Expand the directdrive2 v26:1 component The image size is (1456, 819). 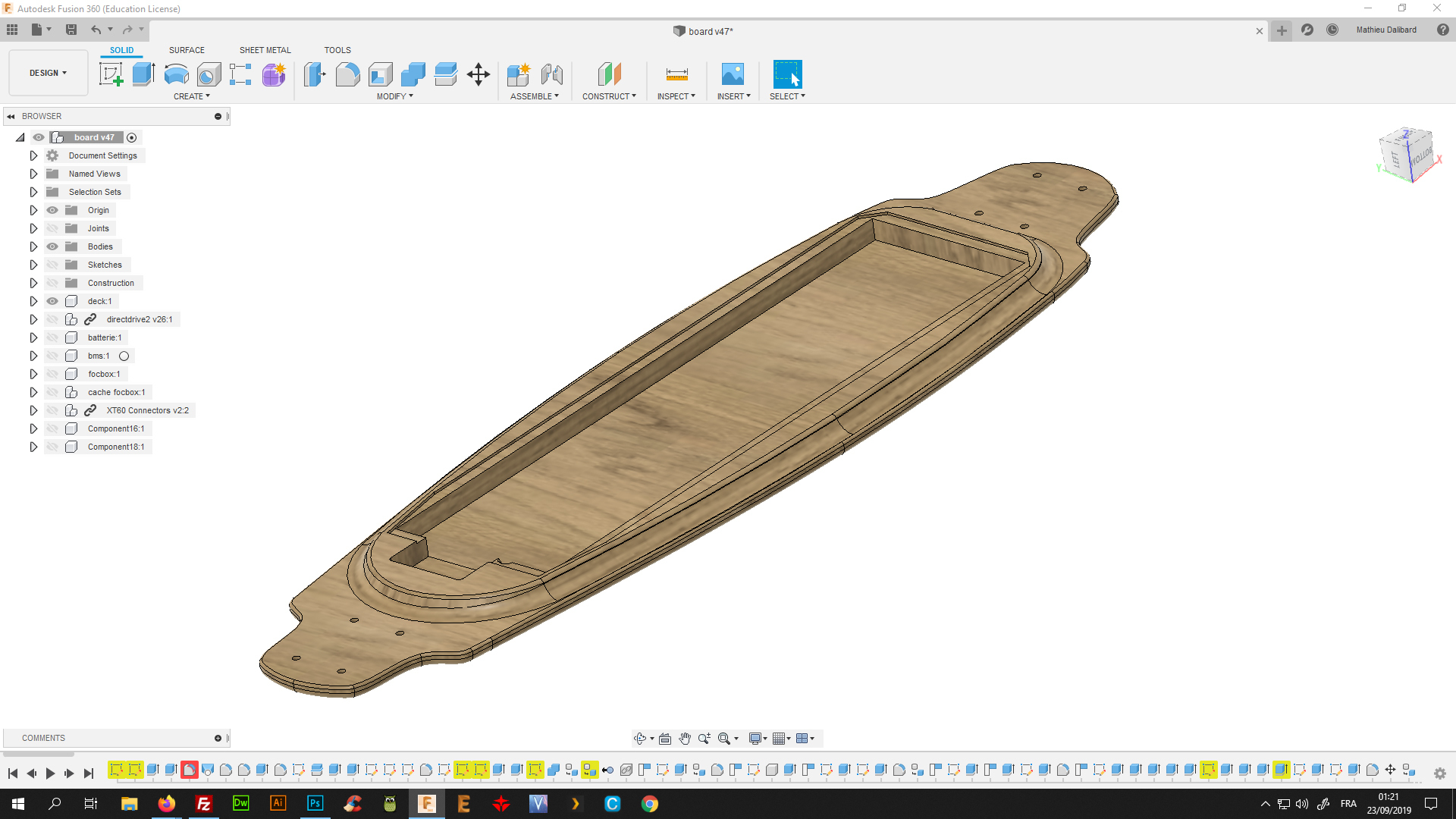click(x=33, y=319)
